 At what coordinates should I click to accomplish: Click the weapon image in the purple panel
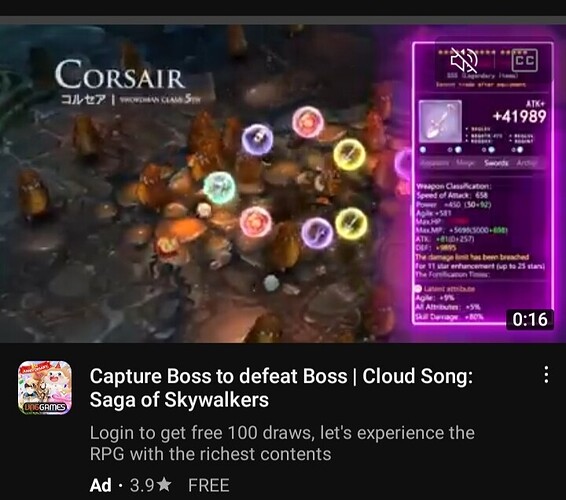click(440, 121)
